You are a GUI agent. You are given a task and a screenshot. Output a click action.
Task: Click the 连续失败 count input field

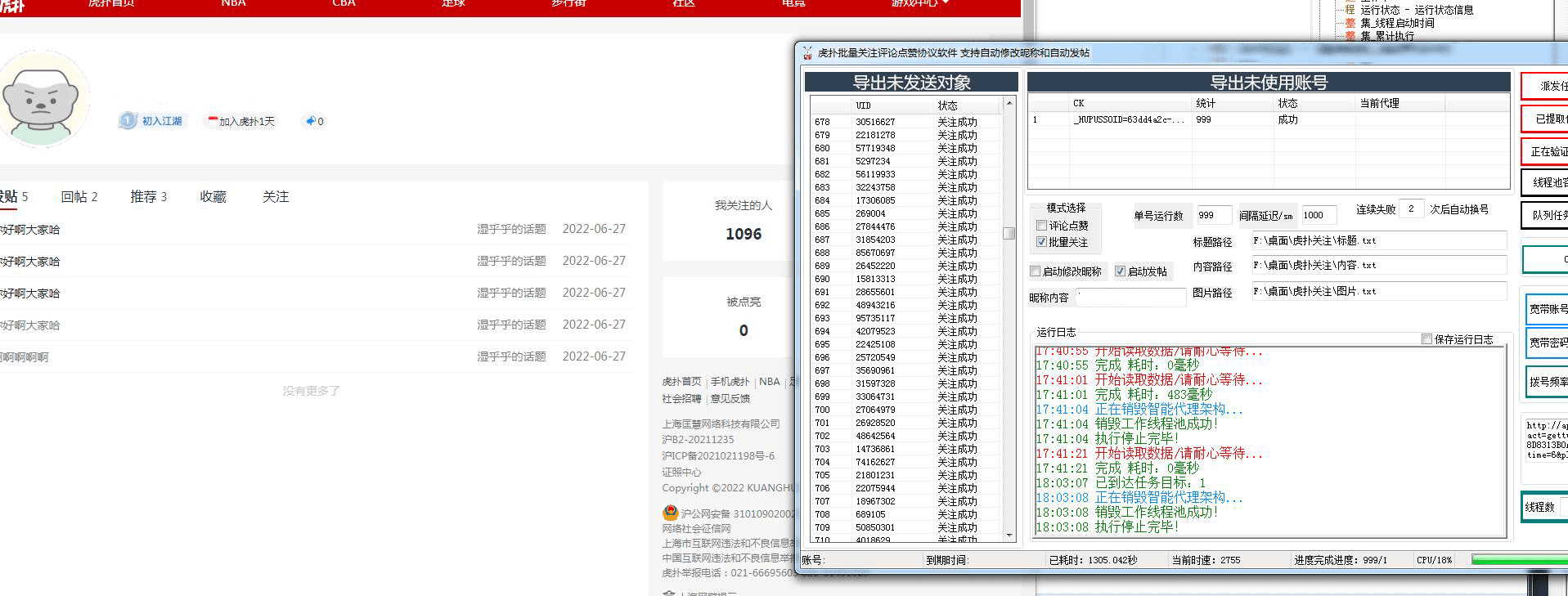1411,208
